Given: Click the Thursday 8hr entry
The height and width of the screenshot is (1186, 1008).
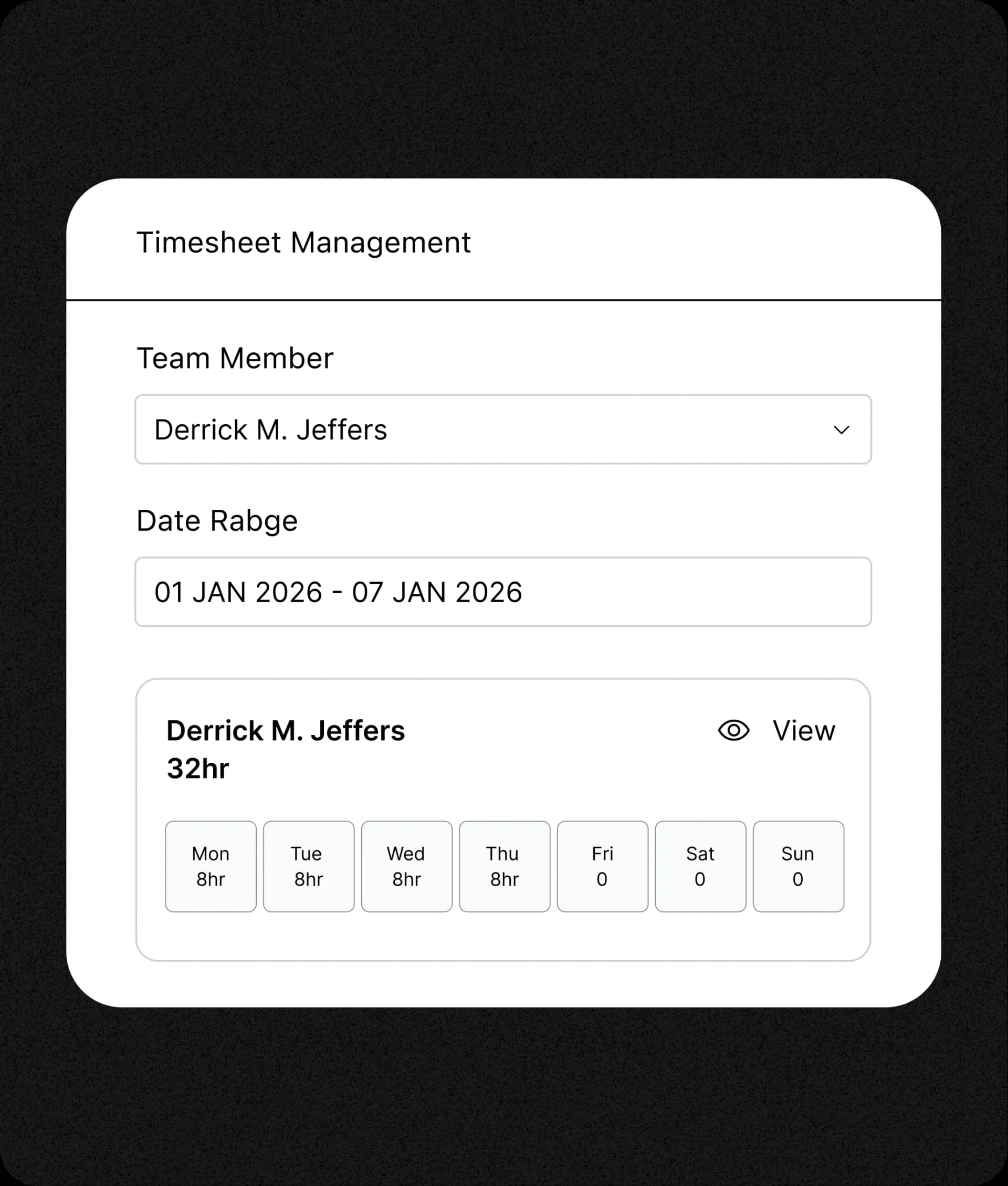Looking at the screenshot, I should (x=504, y=867).
